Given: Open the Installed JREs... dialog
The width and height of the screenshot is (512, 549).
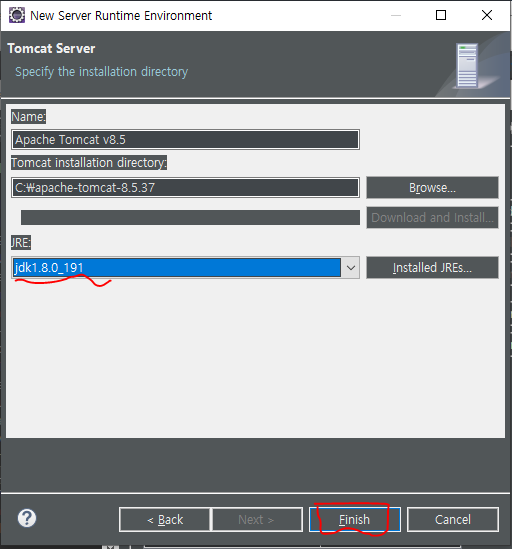Looking at the screenshot, I should pos(432,267).
